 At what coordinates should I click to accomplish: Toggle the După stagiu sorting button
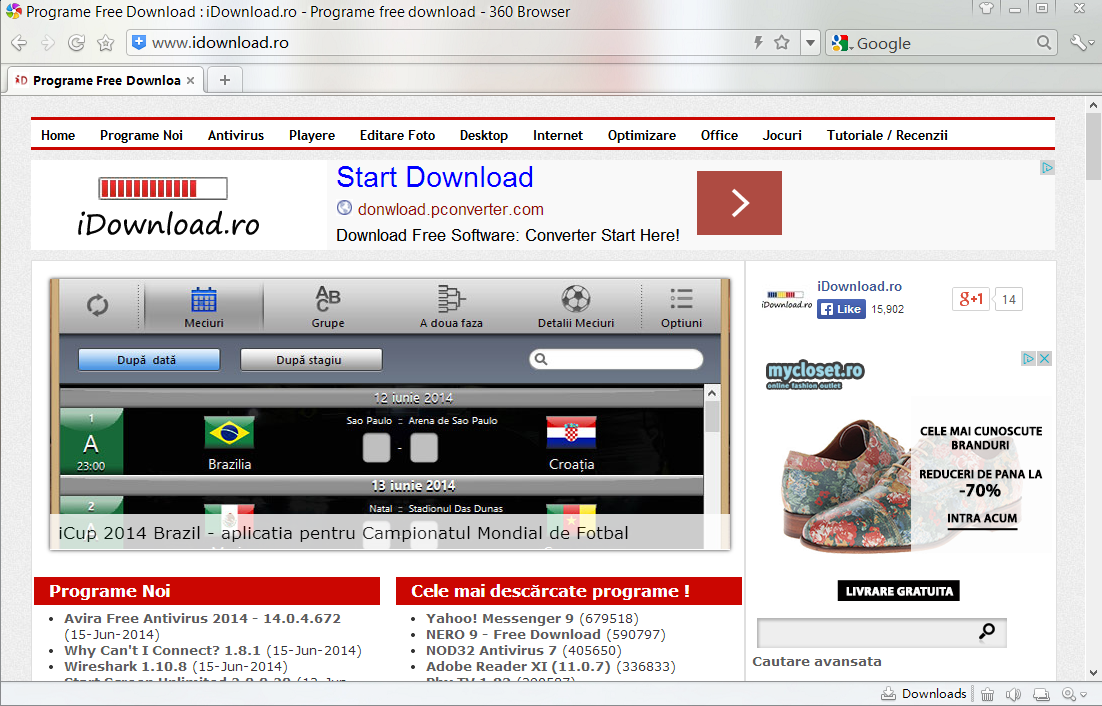pyautogui.click(x=311, y=360)
